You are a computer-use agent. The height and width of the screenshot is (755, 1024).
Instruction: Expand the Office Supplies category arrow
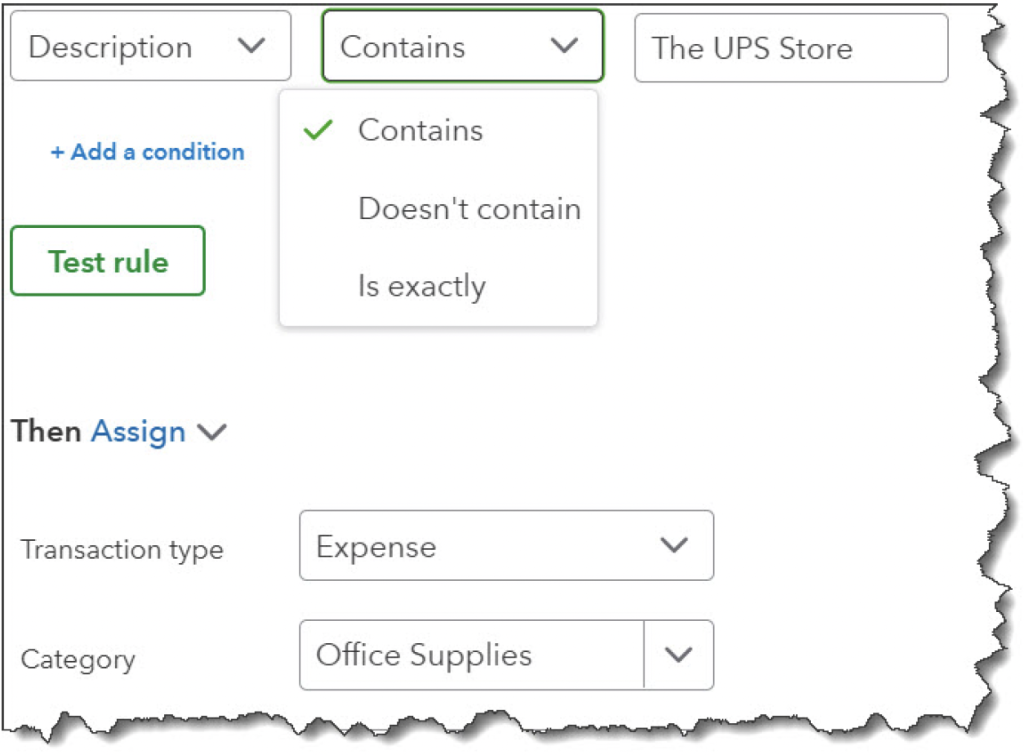point(679,654)
